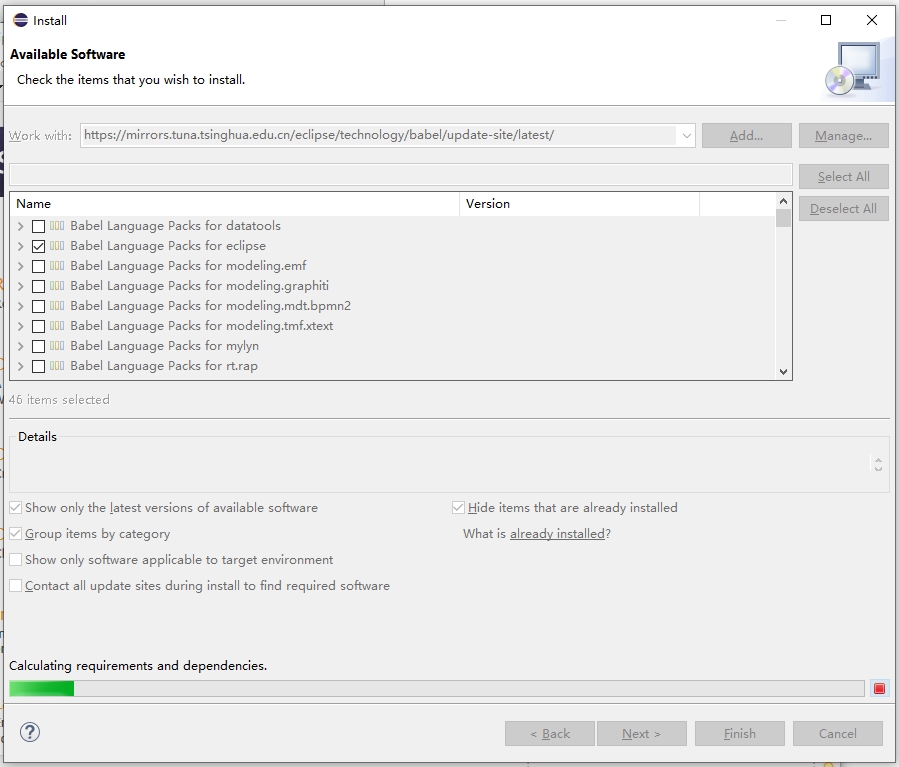The image size is (899, 767).
Task: Maximize the Install window
Action: [826, 20]
